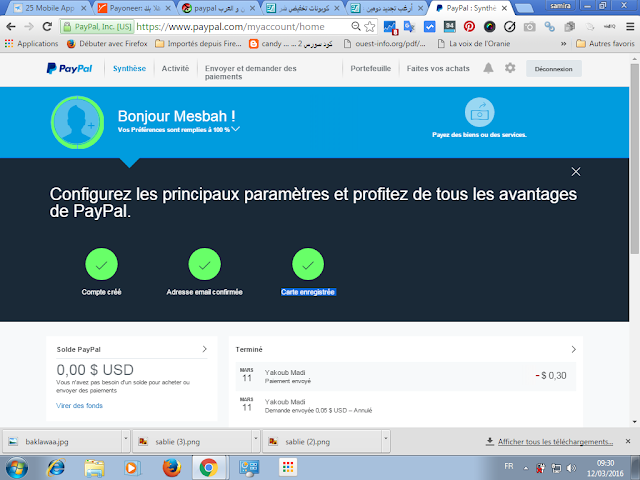Click the camera screenshot extension icon
This screenshot has height=480, width=640.
(529, 27)
